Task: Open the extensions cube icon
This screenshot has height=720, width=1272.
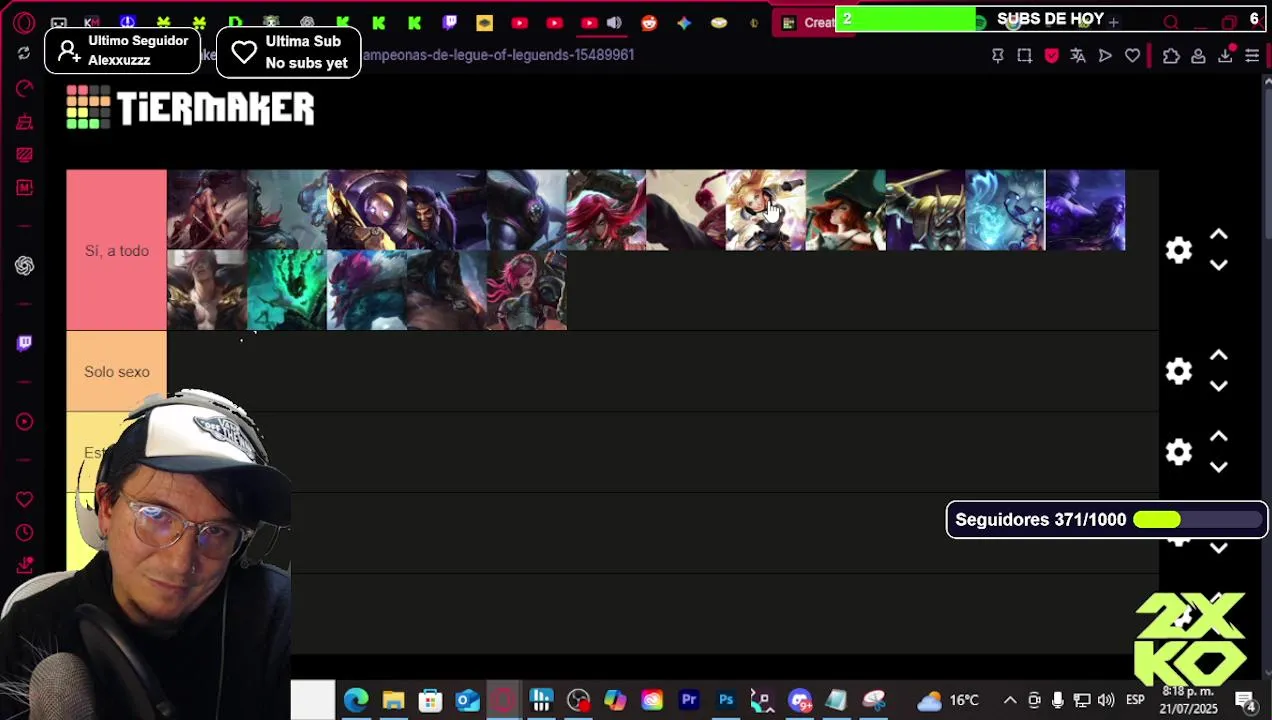Action: click(1171, 56)
